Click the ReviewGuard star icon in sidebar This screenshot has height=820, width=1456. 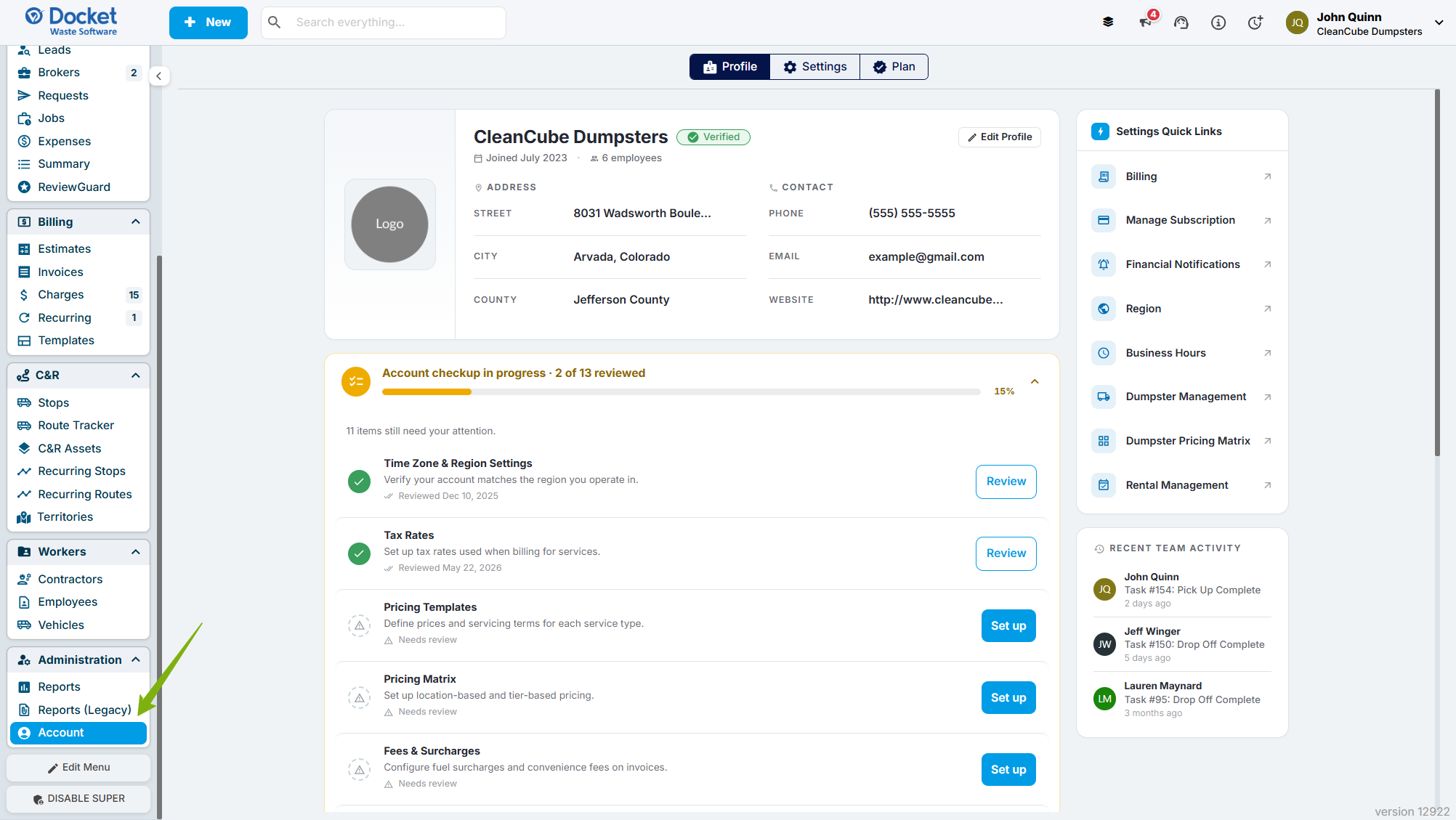click(24, 187)
